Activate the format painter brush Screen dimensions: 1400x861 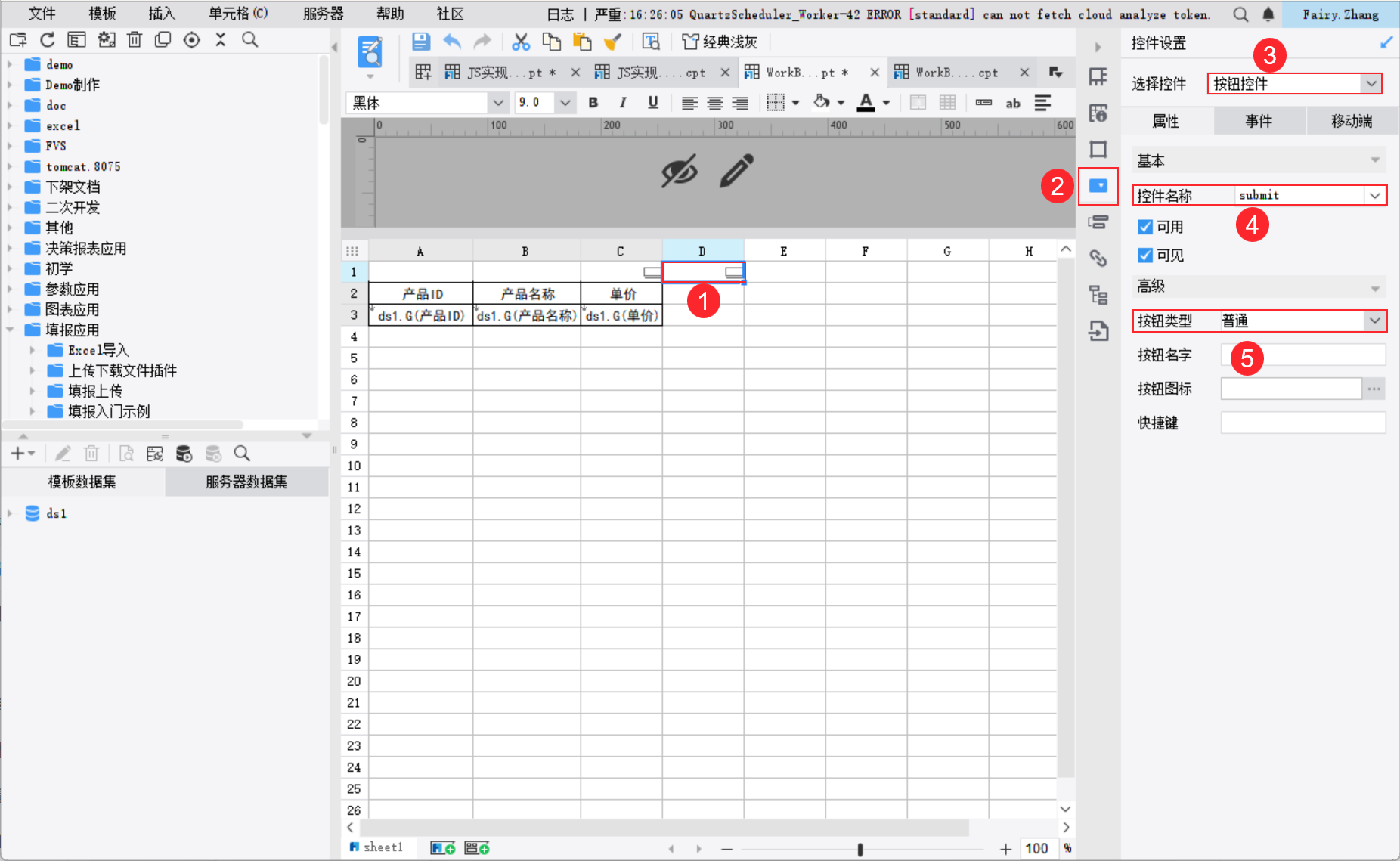tap(612, 42)
